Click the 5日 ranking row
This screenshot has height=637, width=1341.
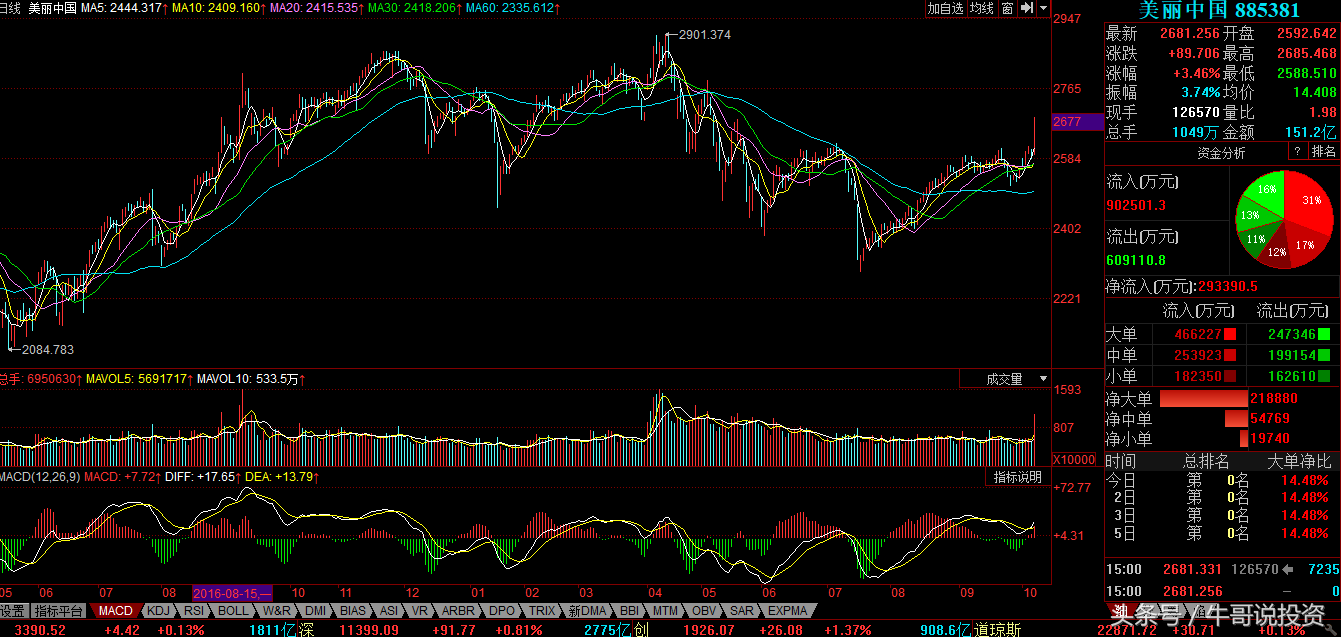pos(1222,534)
